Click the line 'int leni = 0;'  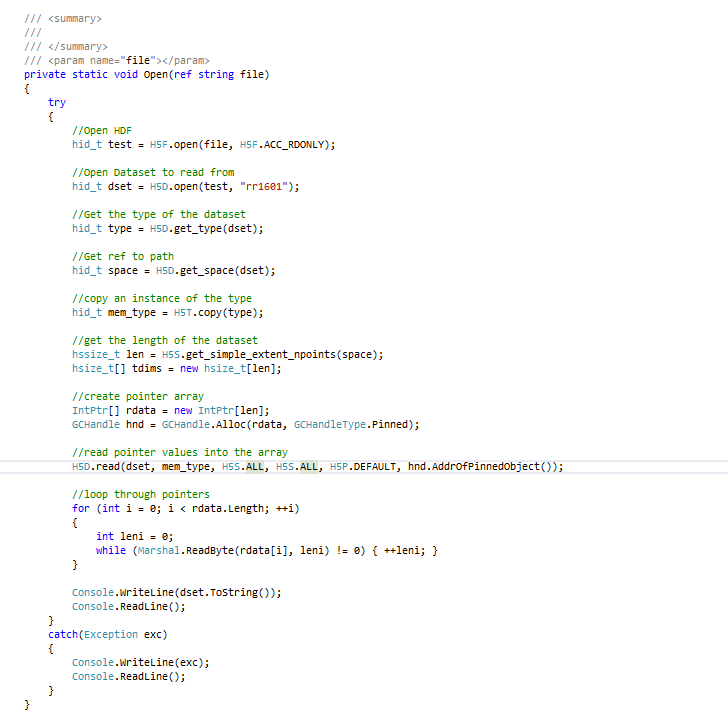click(x=135, y=537)
